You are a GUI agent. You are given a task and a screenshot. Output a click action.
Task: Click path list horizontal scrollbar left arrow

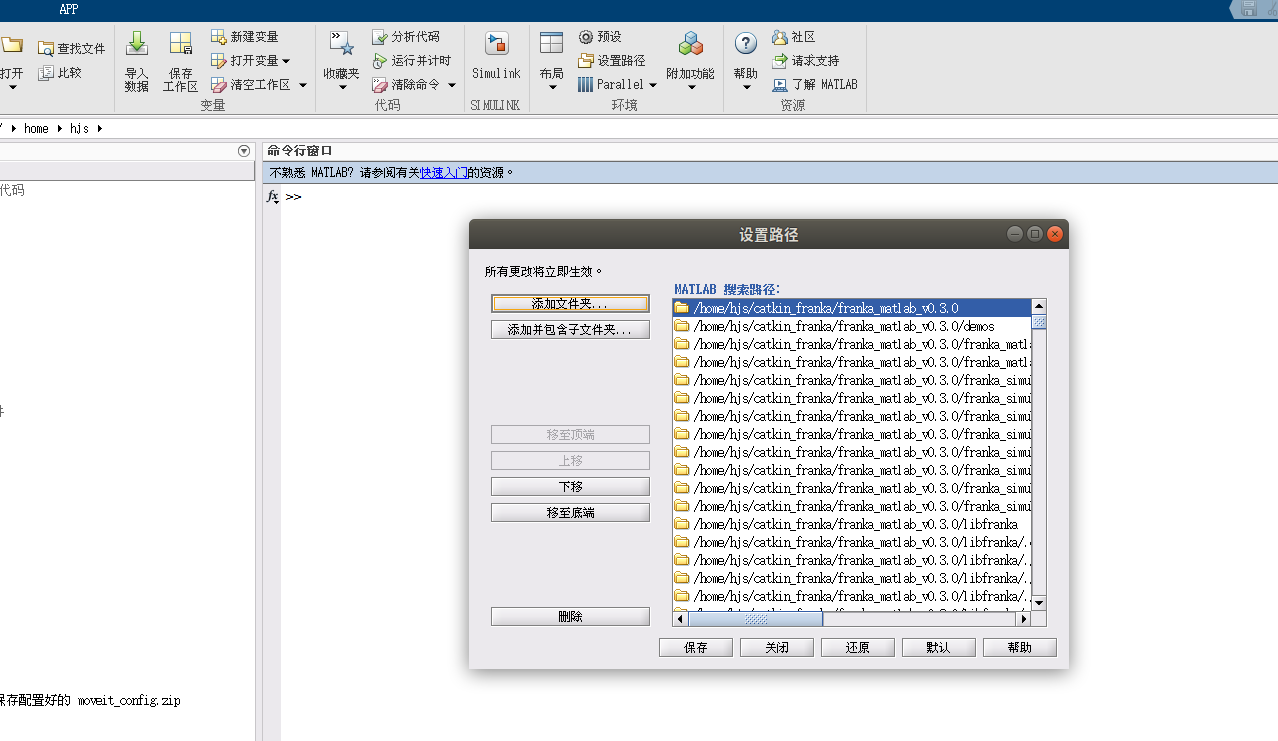pyautogui.click(x=681, y=619)
